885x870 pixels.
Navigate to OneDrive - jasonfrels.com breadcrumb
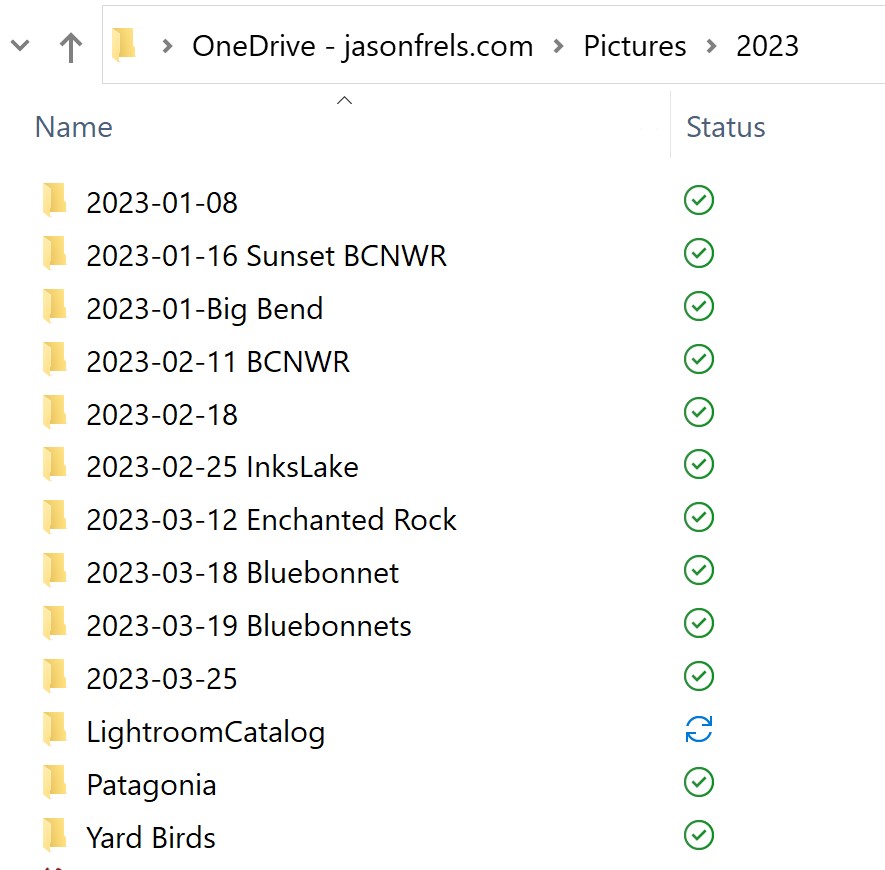pos(362,46)
